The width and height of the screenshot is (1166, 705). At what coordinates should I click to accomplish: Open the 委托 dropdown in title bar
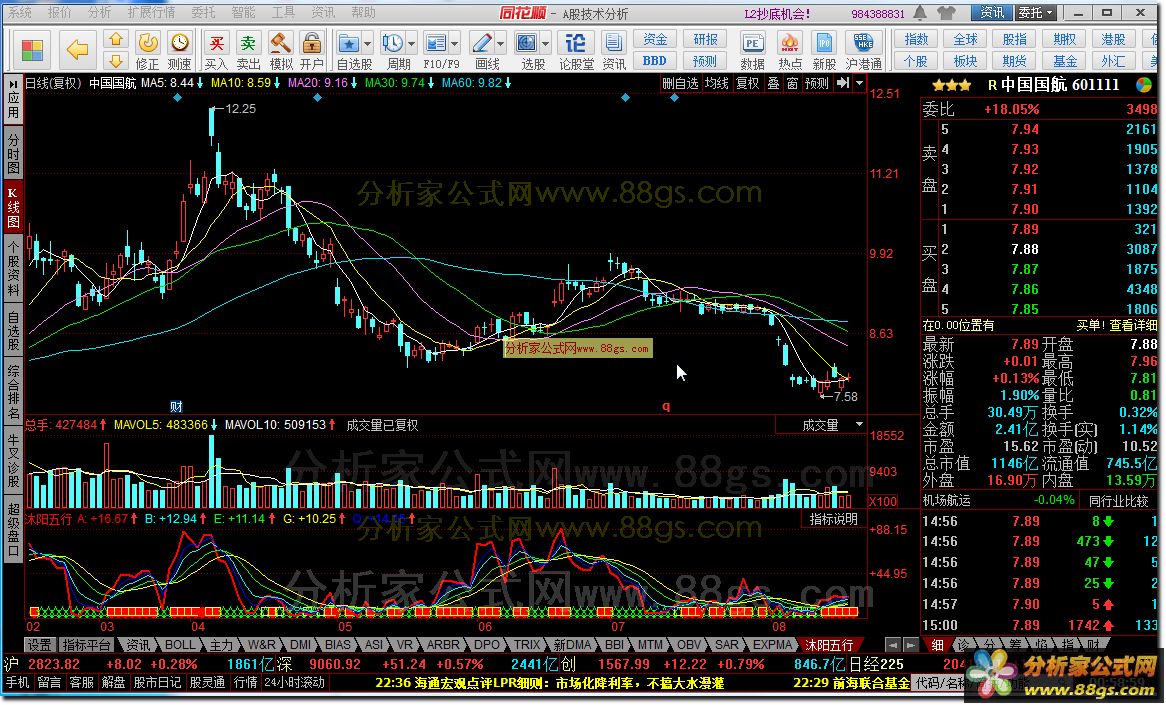point(1035,13)
